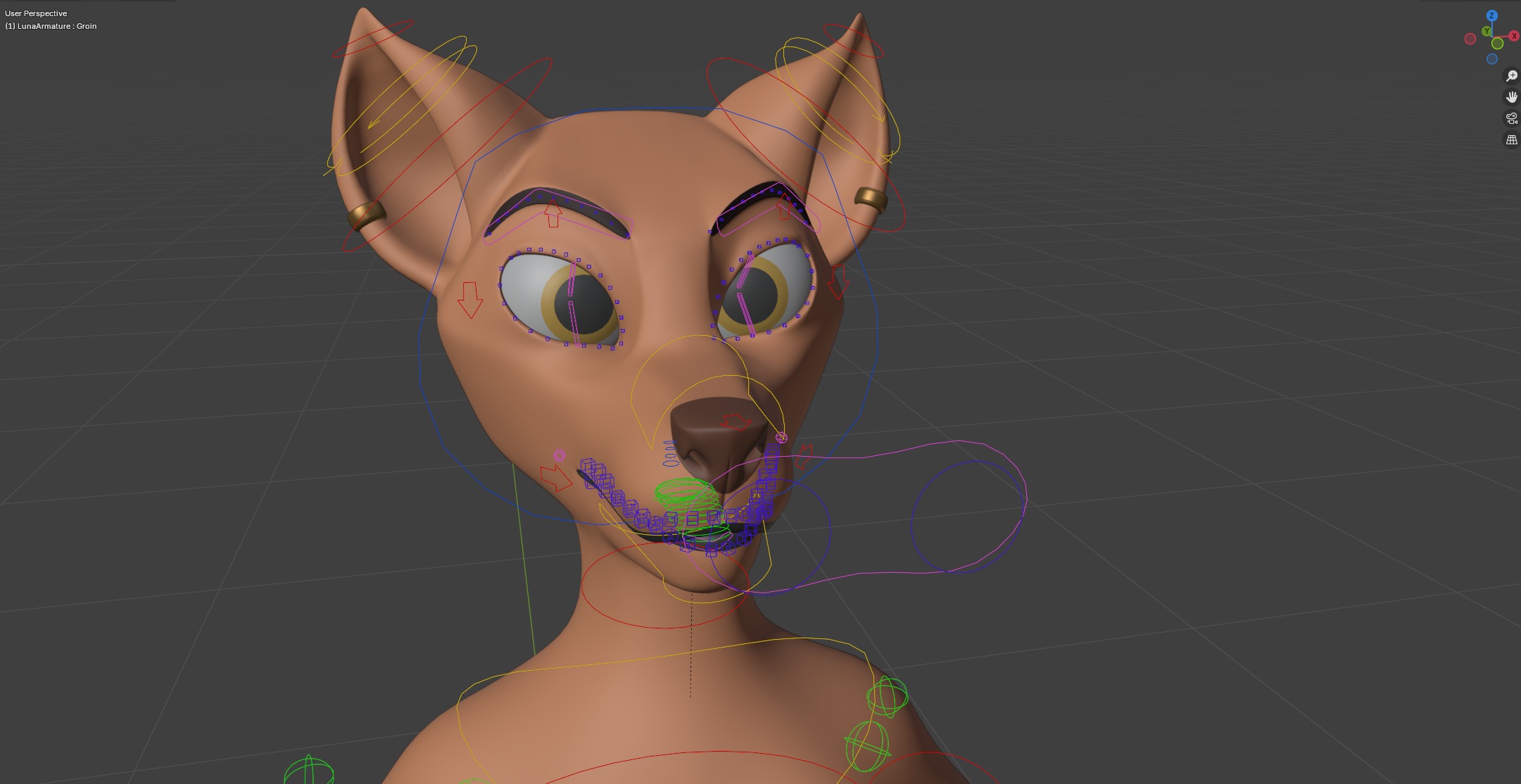Click the unlabeled green negative Y gizmo circle
The width and height of the screenshot is (1521, 784).
(1498, 44)
